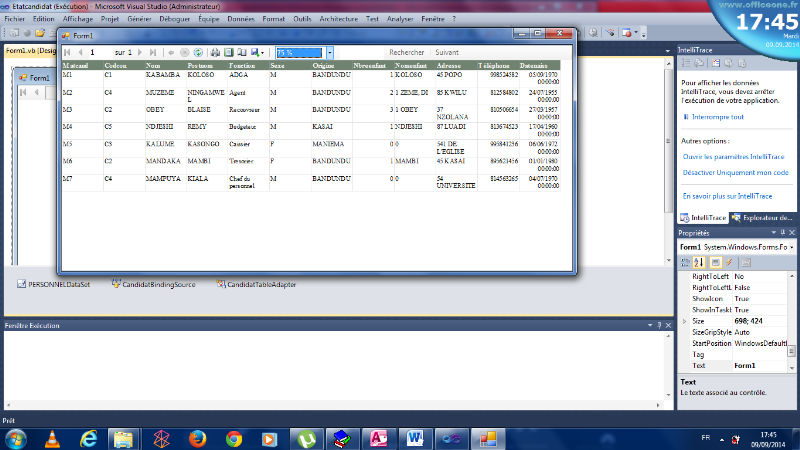Go to previous page in report viewer
Viewport: 800px width, 450px height.
pyautogui.click(x=80, y=53)
